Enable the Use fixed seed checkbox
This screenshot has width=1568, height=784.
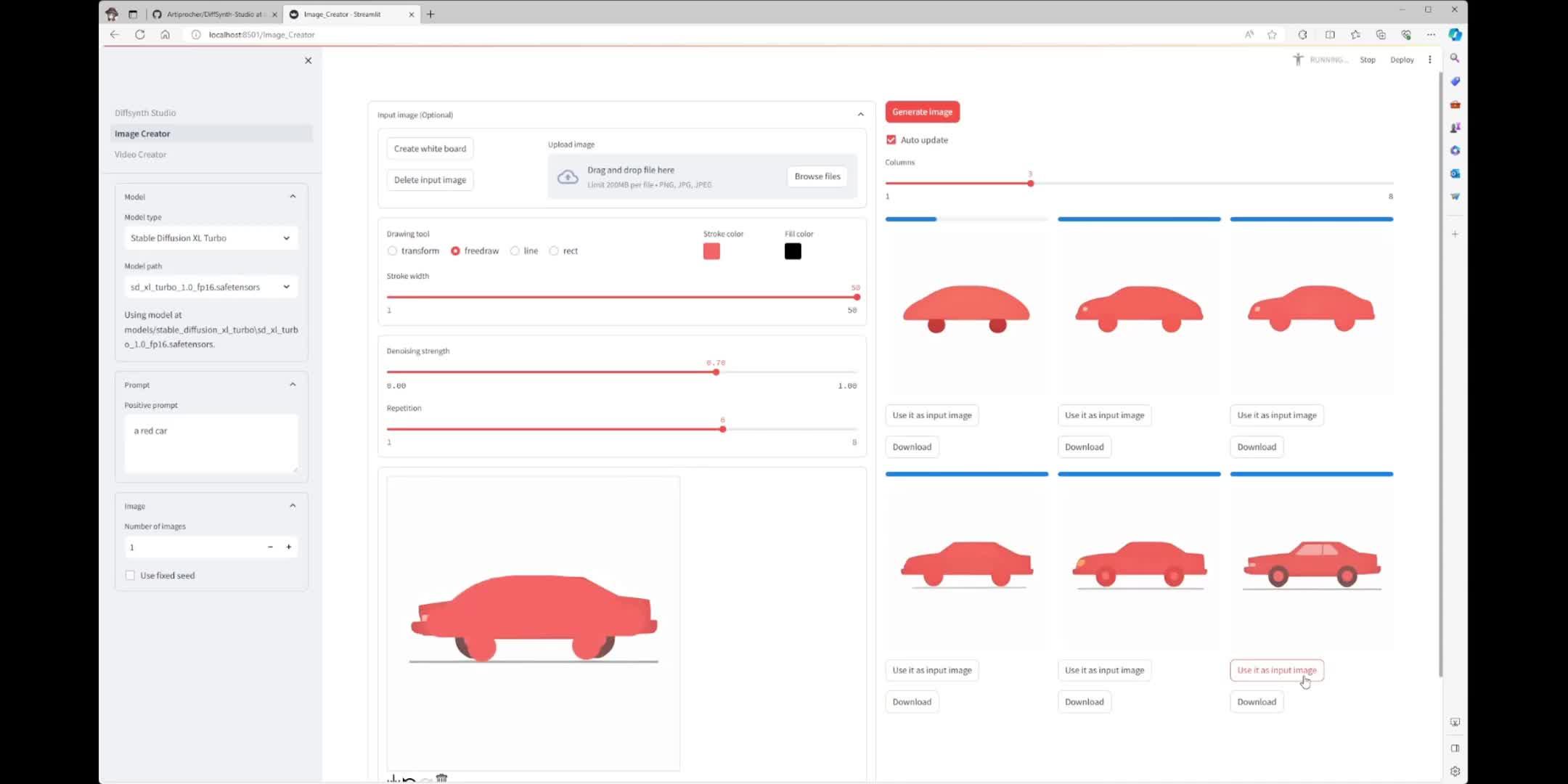tap(130, 575)
